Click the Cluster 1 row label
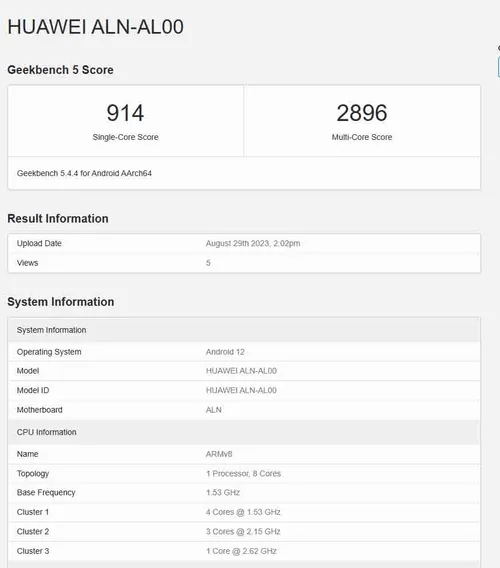 [33, 512]
